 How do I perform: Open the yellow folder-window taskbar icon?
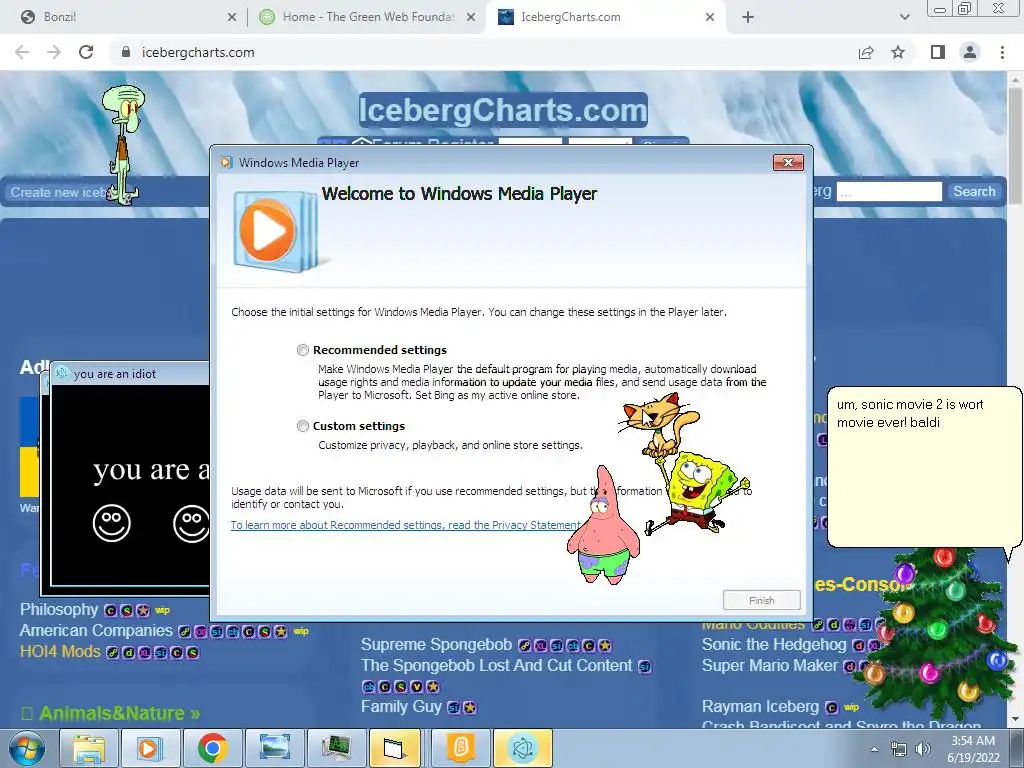(396, 748)
